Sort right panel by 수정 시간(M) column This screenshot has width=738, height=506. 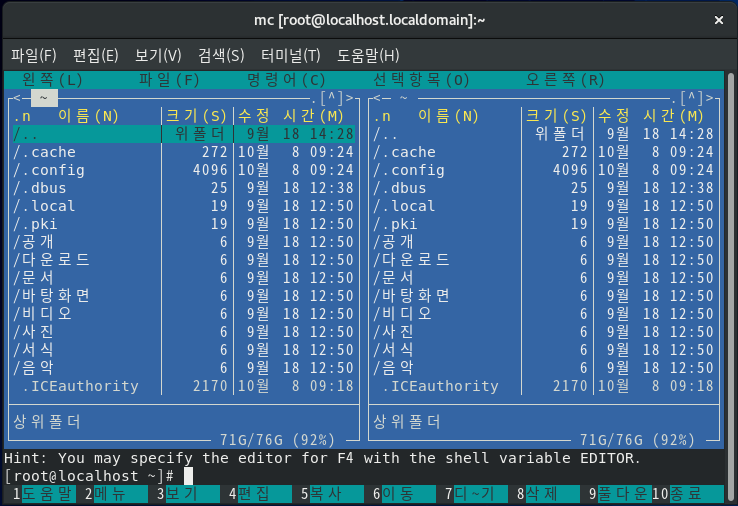click(x=651, y=116)
